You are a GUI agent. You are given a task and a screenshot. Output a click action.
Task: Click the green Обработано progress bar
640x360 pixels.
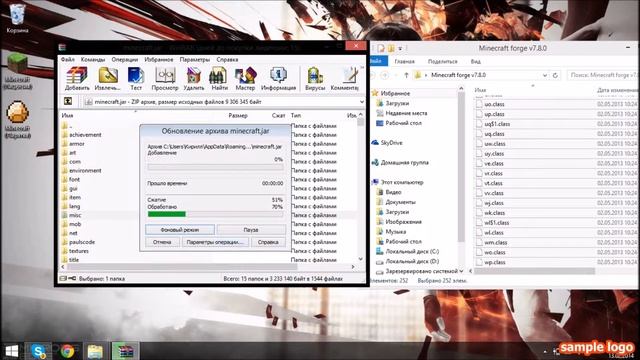click(215, 214)
